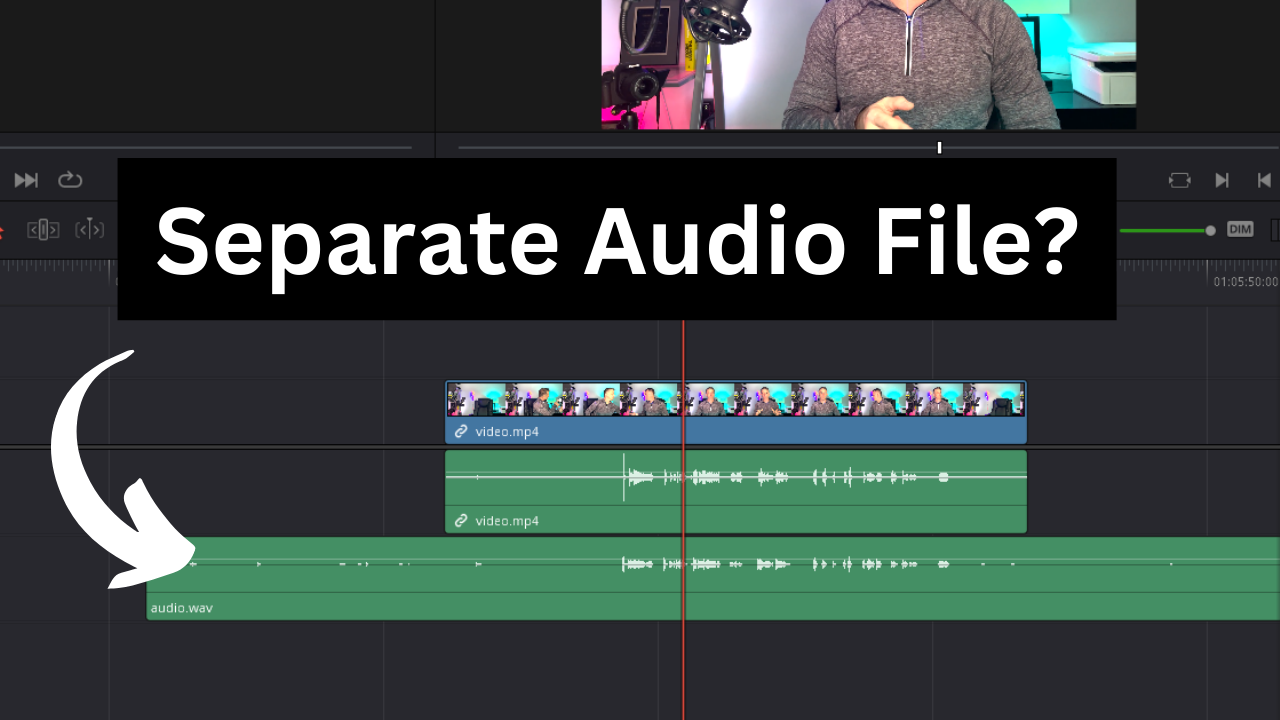The image size is (1280, 720).
Task: Select the video.mp4 audio clip
Action: pyautogui.click(x=736, y=491)
